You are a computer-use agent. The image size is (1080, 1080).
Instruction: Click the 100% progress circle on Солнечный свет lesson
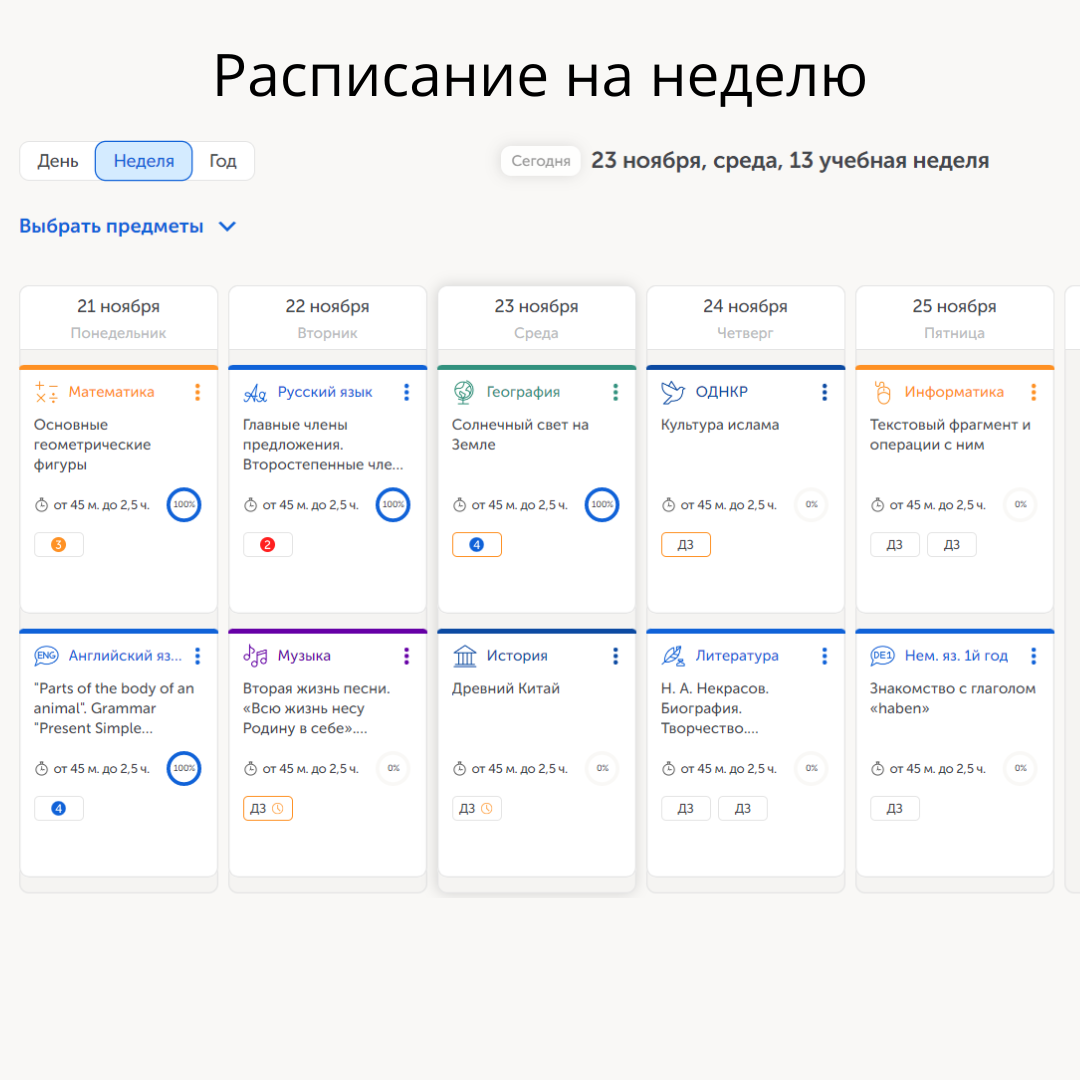601,505
